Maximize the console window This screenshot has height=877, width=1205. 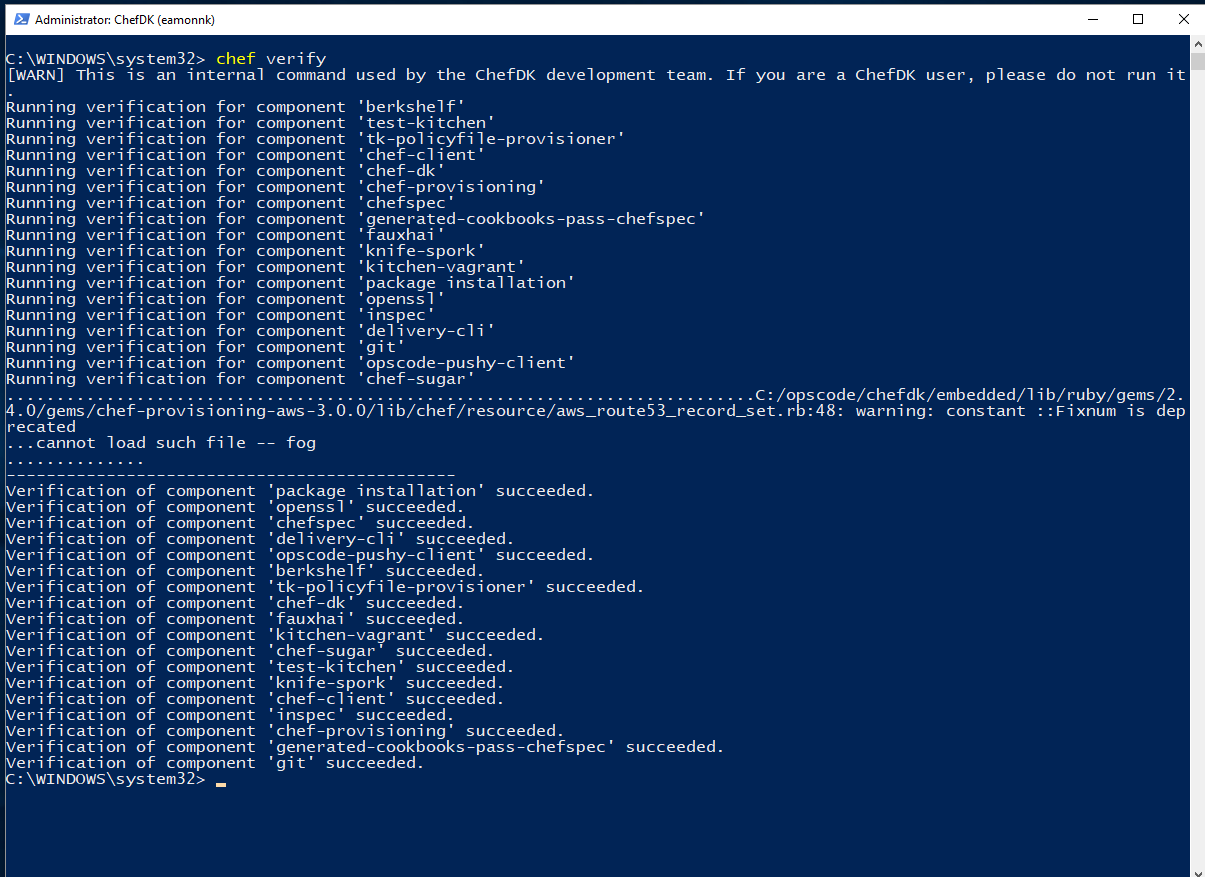pyautogui.click(x=1138, y=19)
